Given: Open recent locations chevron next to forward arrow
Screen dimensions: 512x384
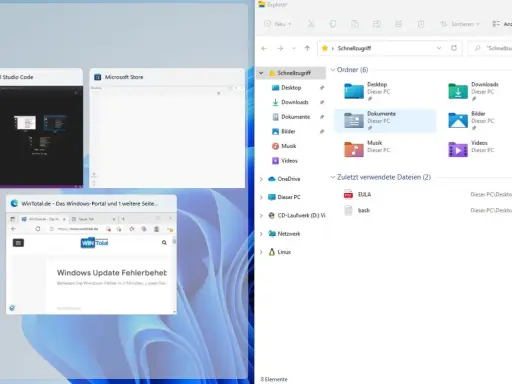Looking at the screenshot, I should (x=294, y=48).
